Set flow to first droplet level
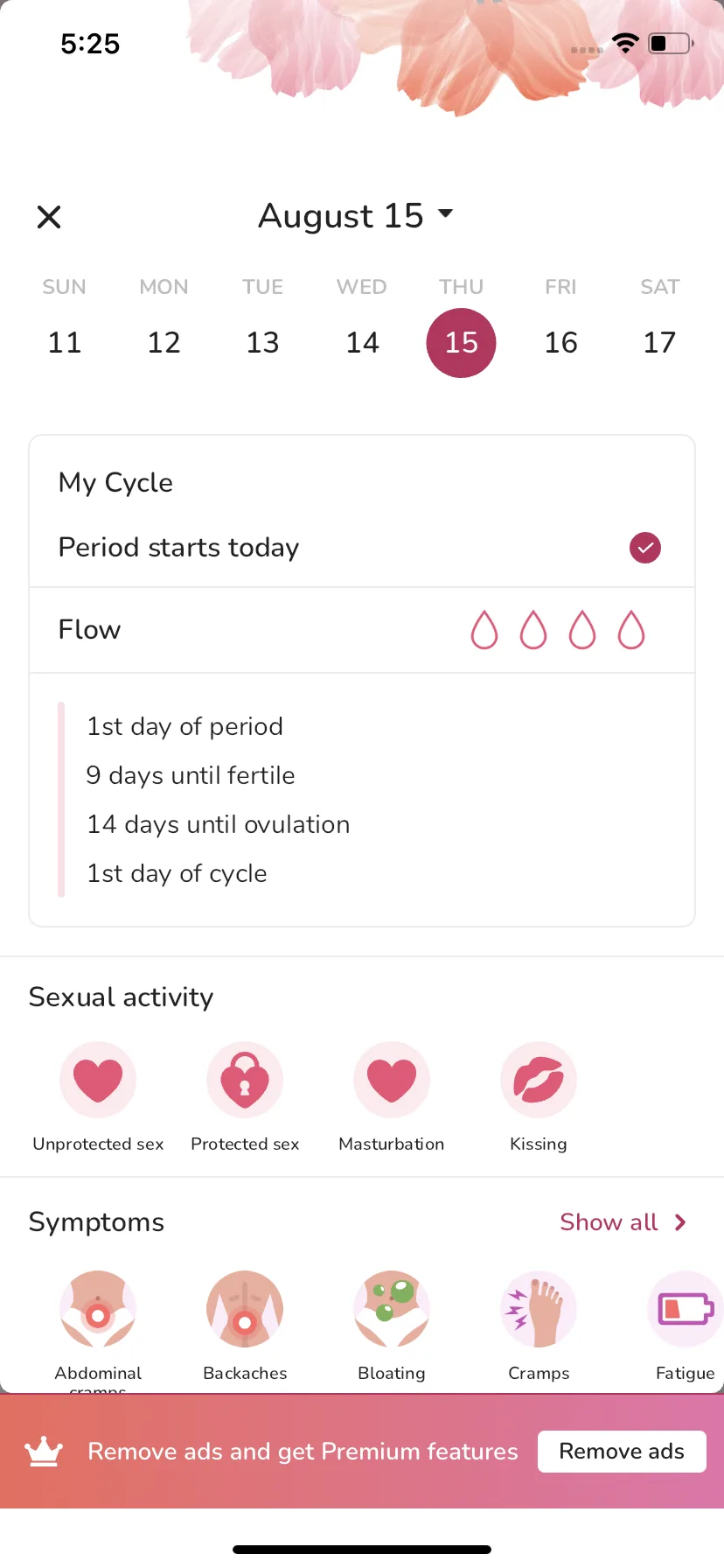This screenshot has height=1568, width=724. pyautogui.click(x=484, y=630)
